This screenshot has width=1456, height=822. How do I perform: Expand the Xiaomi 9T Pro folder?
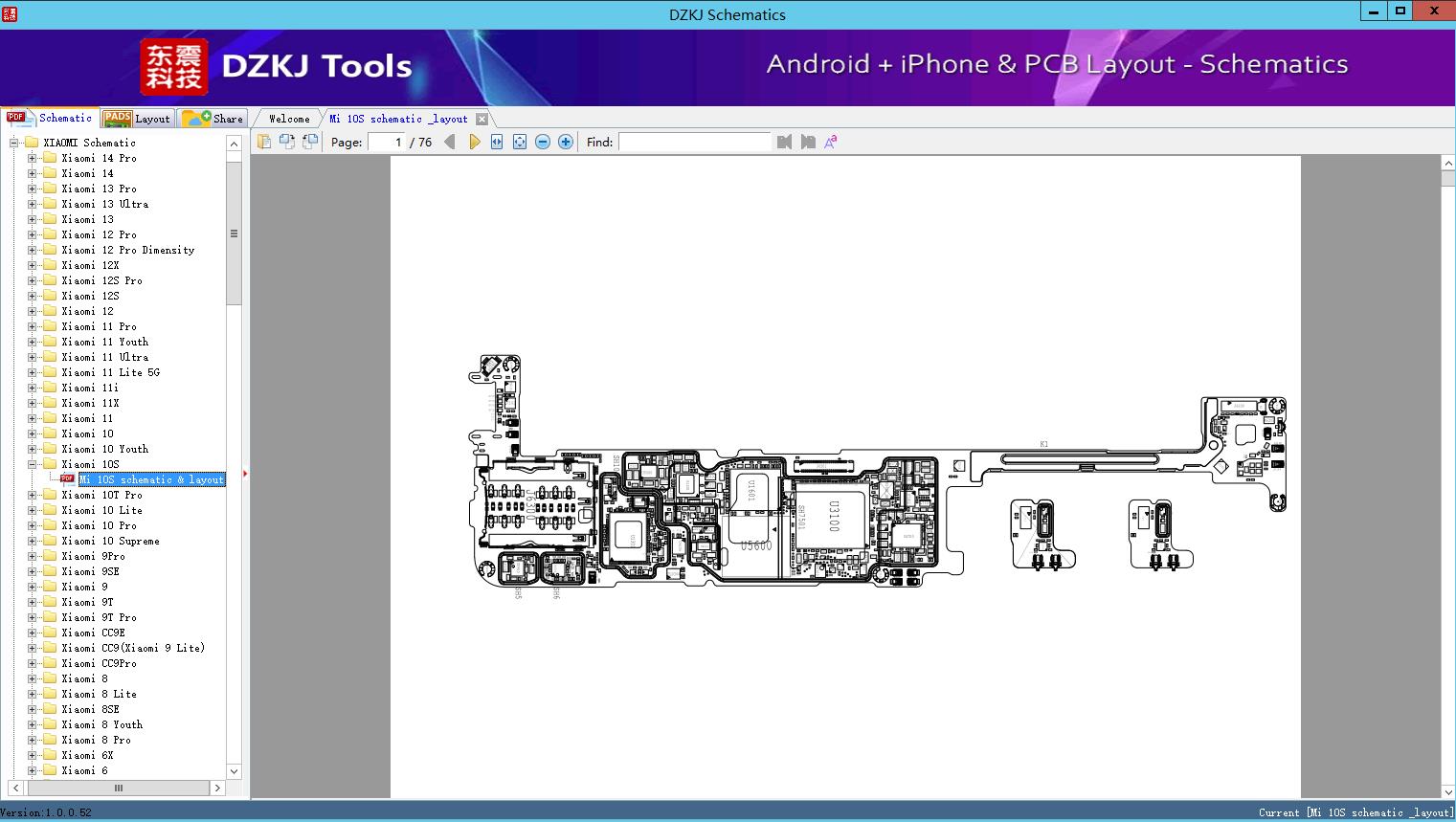(x=32, y=617)
